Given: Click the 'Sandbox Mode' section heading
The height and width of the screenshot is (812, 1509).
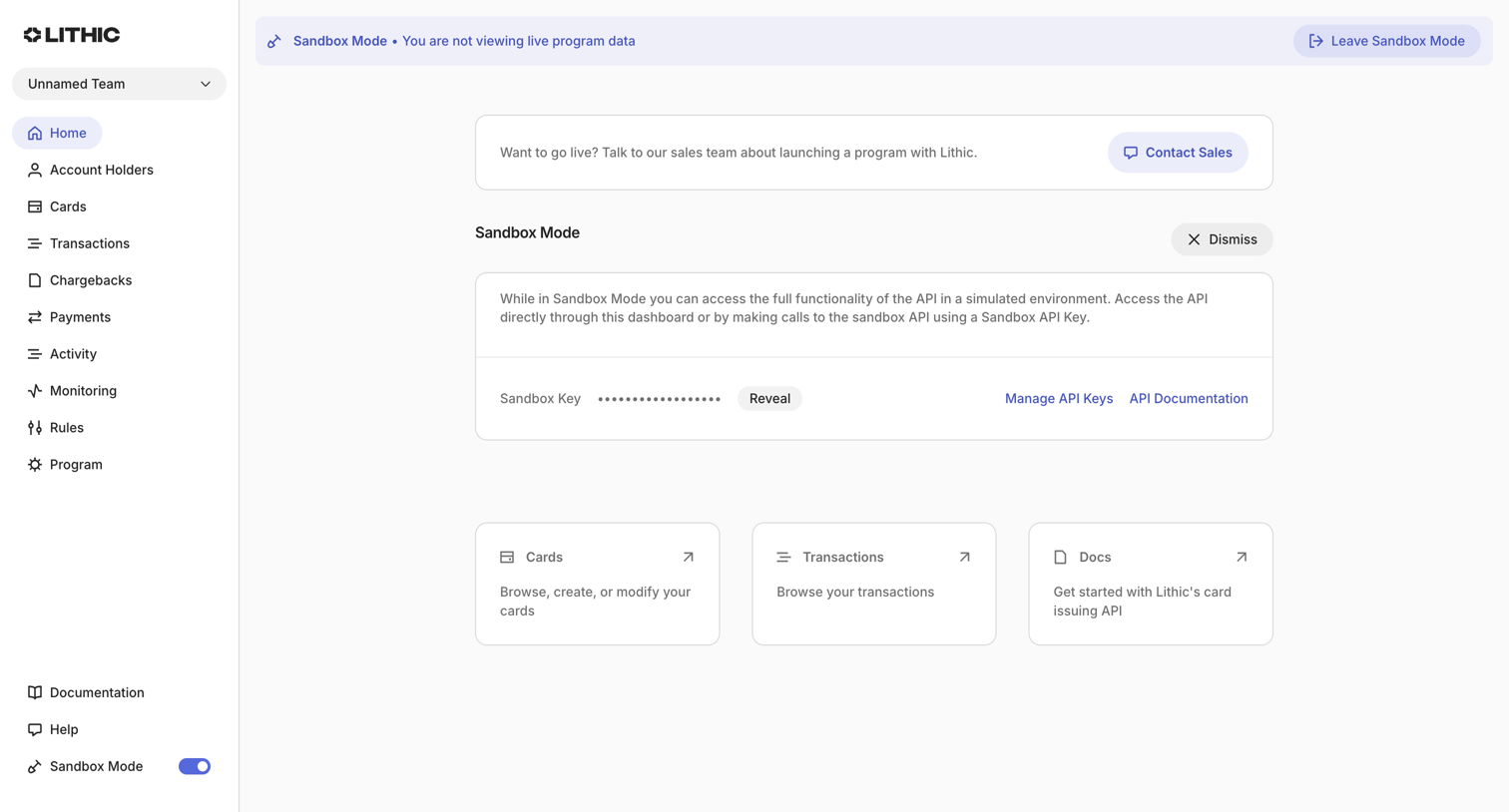Looking at the screenshot, I should tap(527, 232).
